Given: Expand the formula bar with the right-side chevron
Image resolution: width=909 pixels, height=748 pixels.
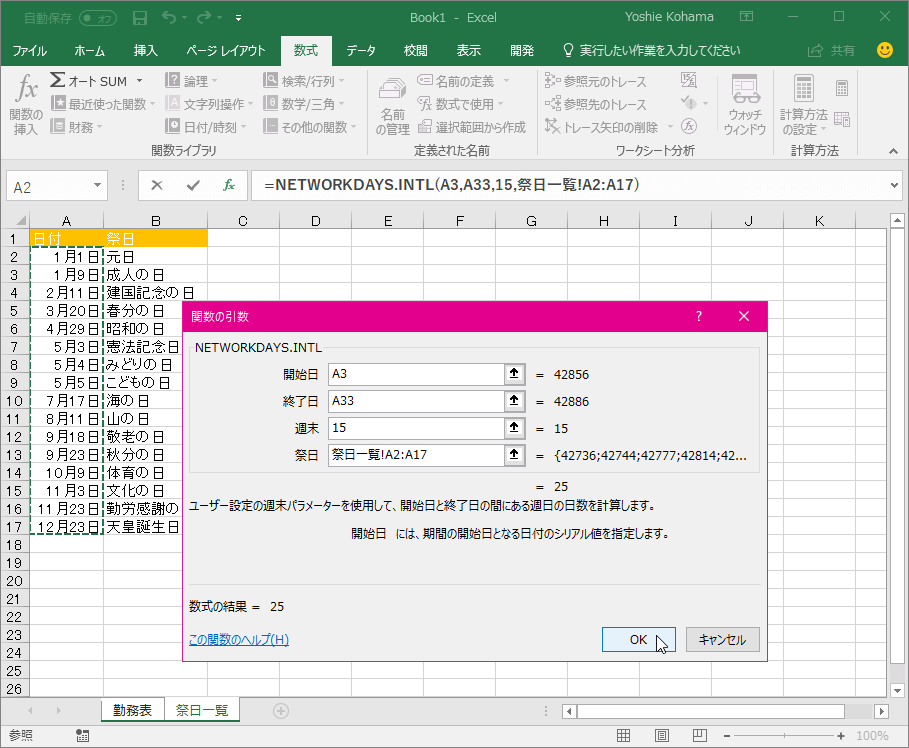Looking at the screenshot, I should (x=894, y=186).
